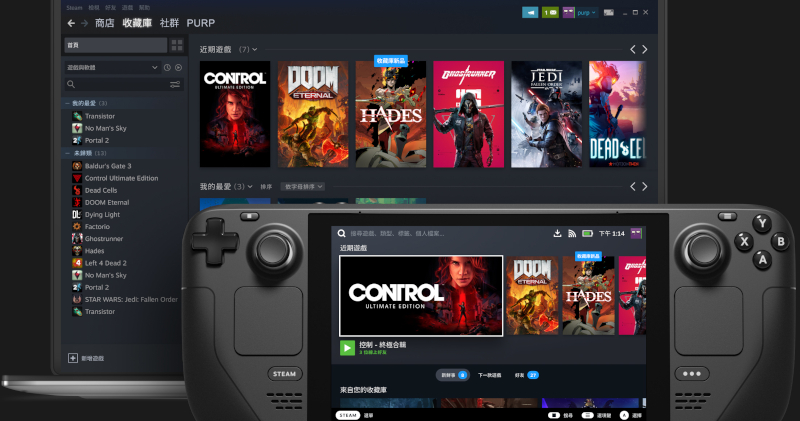Toggle the clock recent-activity sort icon
The width and height of the screenshot is (800, 421).
[167, 67]
